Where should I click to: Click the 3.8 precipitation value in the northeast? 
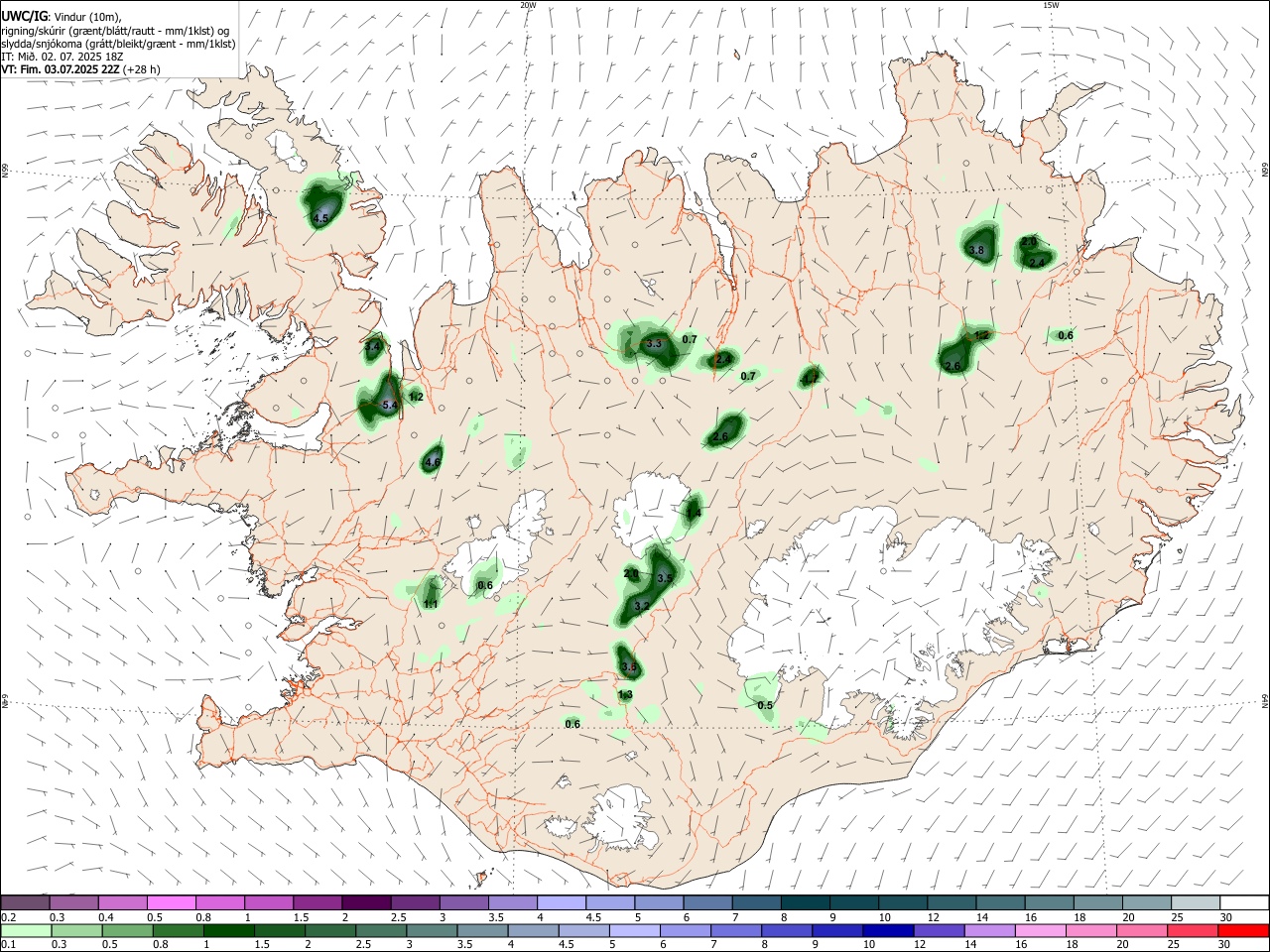click(x=976, y=251)
